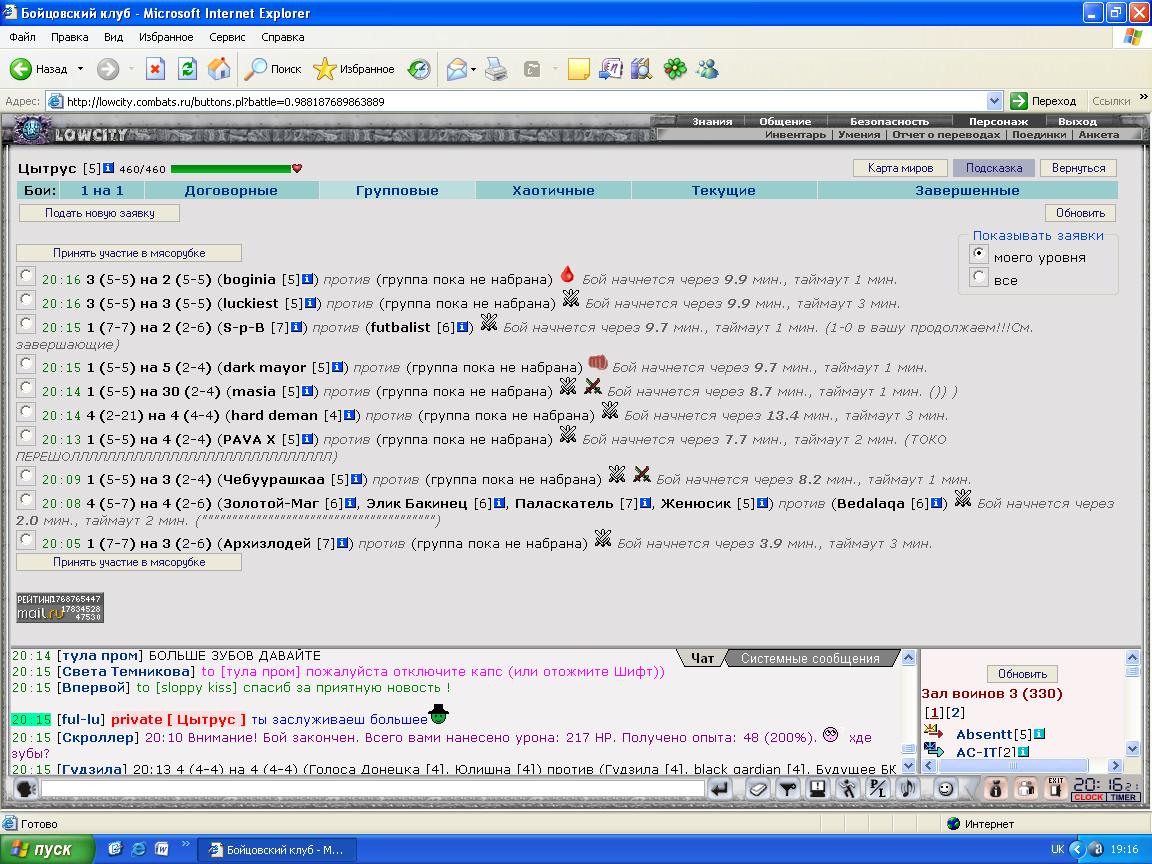
Task: Click the chat filter funnel icon
Action: click(788, 789)
